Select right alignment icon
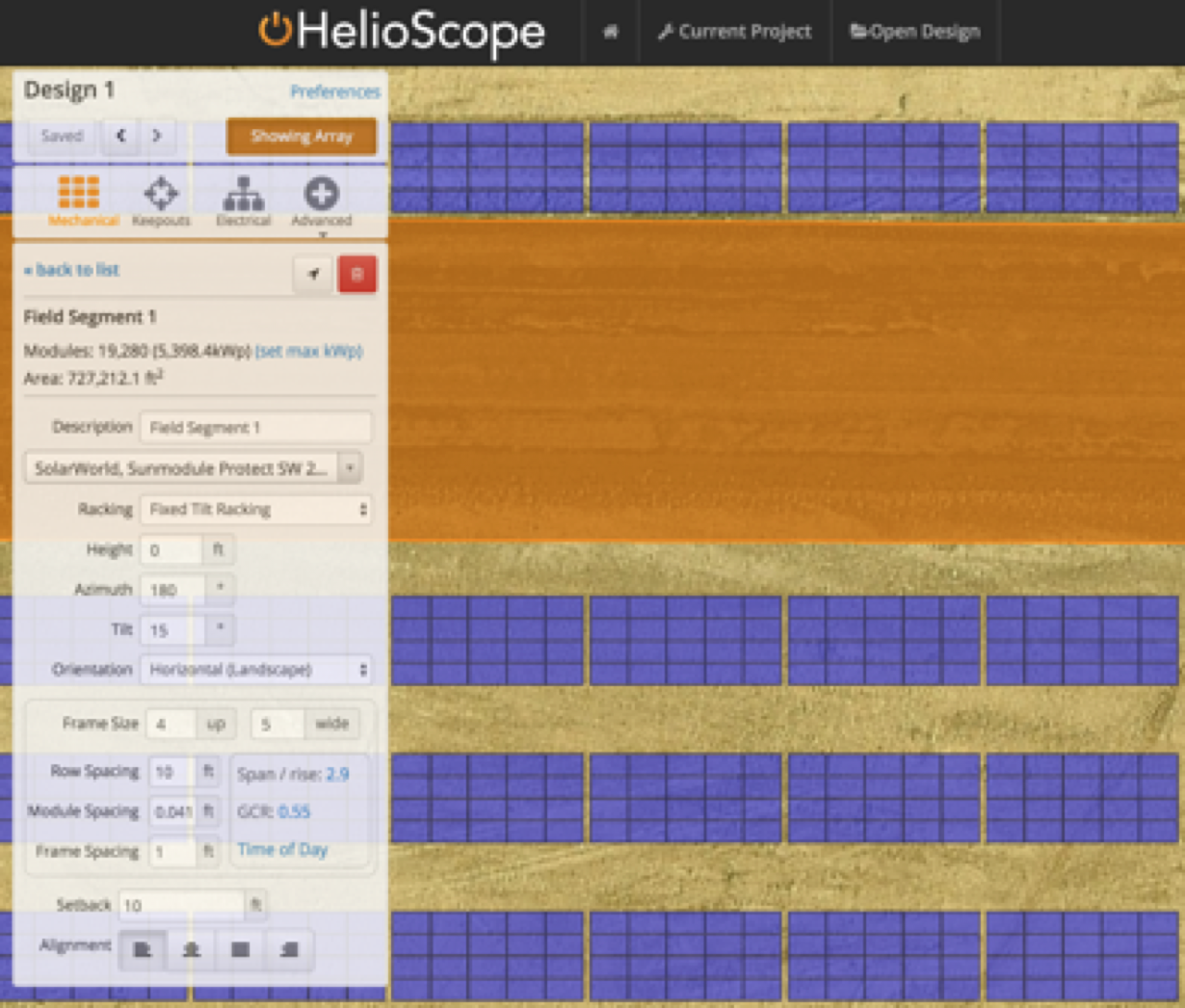The image size is (1185, 1008). (x=289, y=950)
